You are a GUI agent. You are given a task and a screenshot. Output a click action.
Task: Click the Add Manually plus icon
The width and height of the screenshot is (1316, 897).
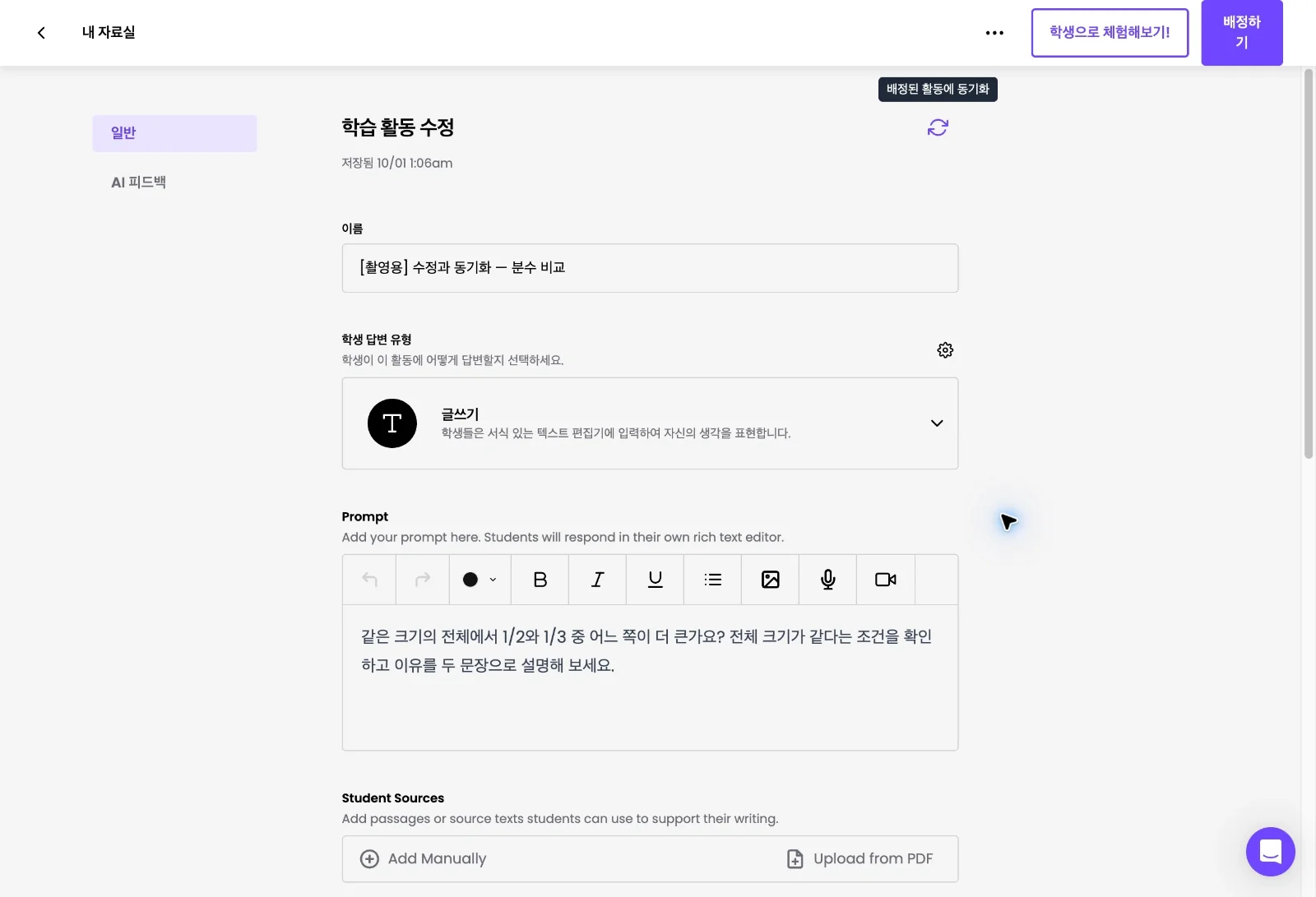(x=369, y=858)
